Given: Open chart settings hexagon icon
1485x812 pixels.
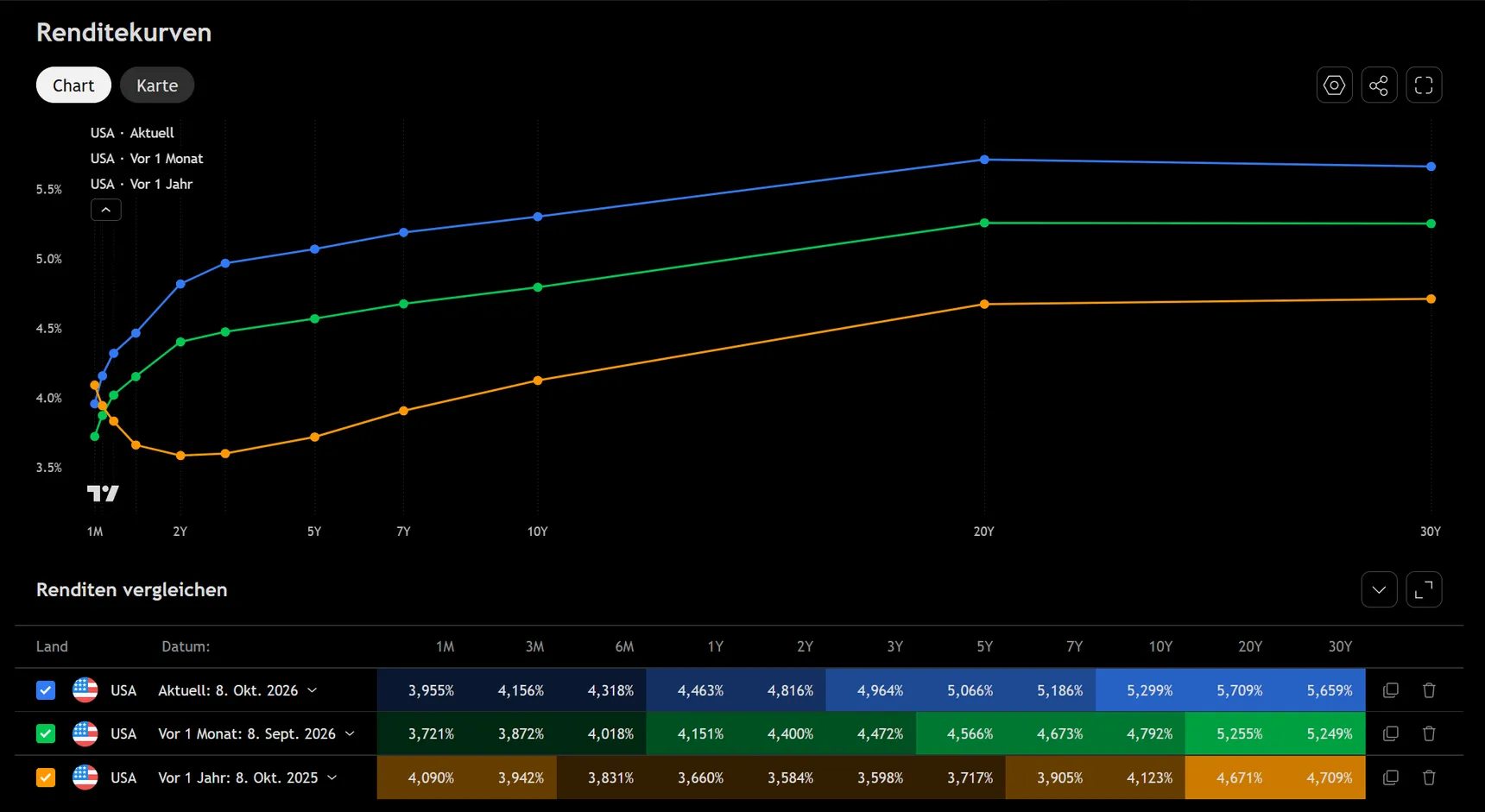Looking at the screenshot, I should [1334, 85].
